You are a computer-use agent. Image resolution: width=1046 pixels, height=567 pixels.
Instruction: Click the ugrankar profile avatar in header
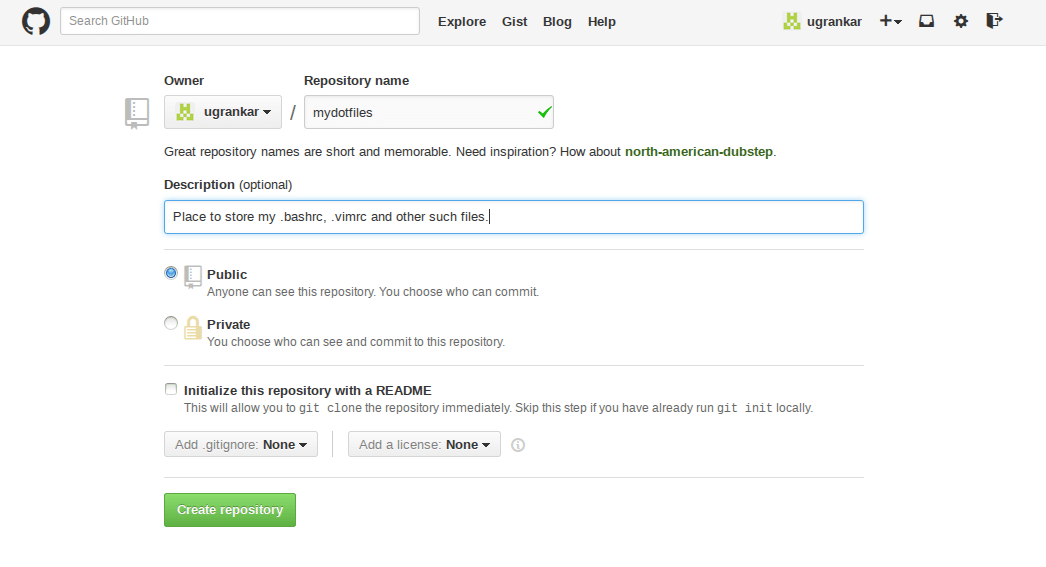(x=792, y=21)
